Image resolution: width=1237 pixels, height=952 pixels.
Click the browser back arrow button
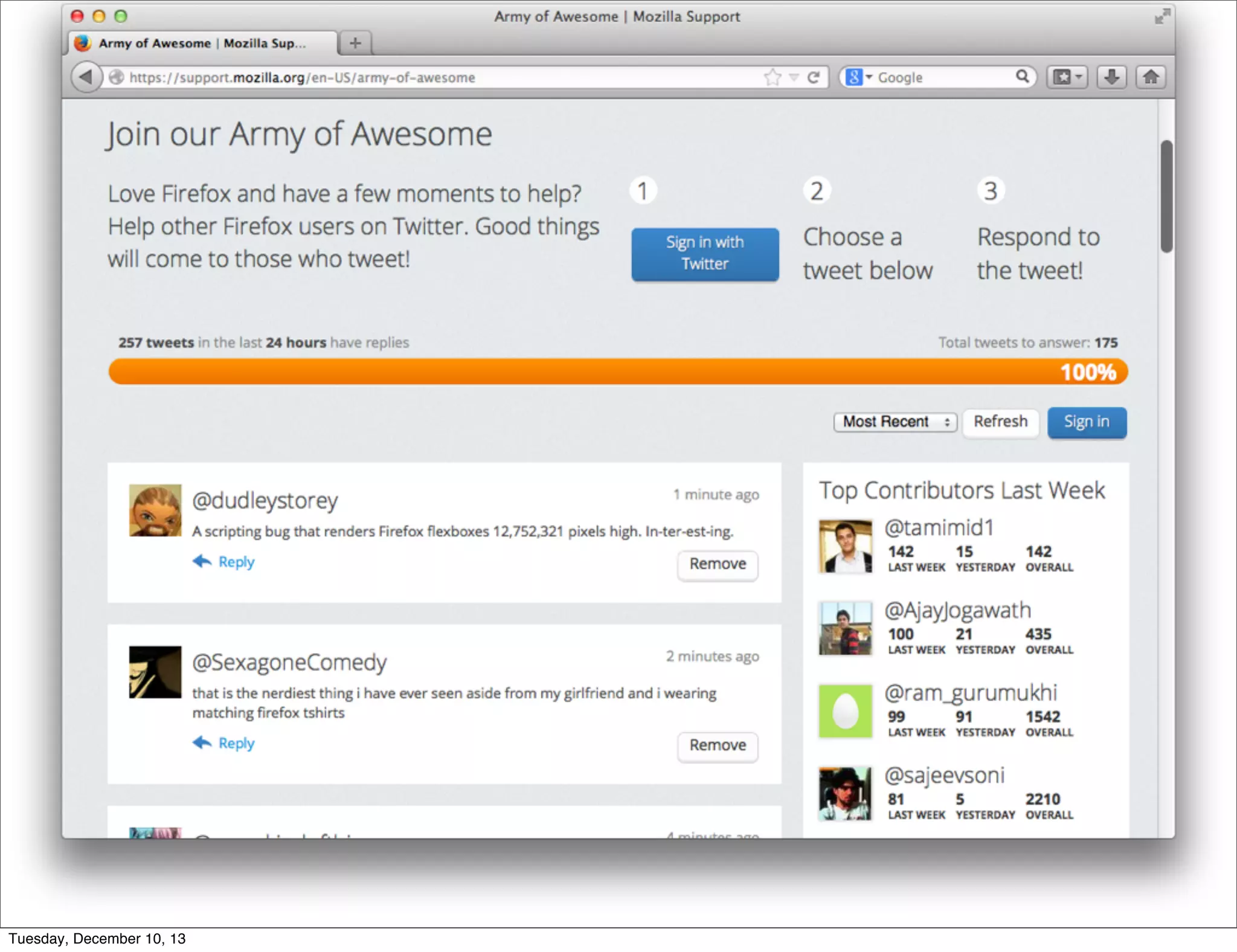click(x=86, y=77)
